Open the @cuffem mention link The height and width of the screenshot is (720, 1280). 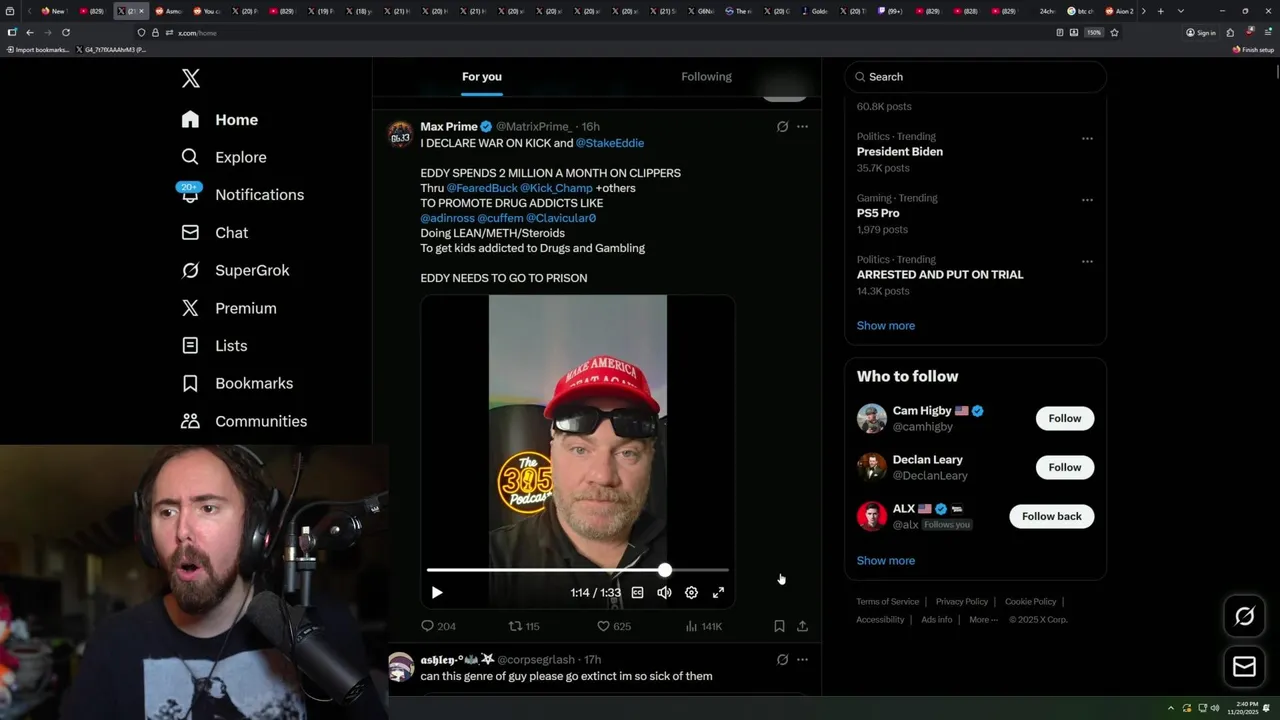[x=500, y=218]
